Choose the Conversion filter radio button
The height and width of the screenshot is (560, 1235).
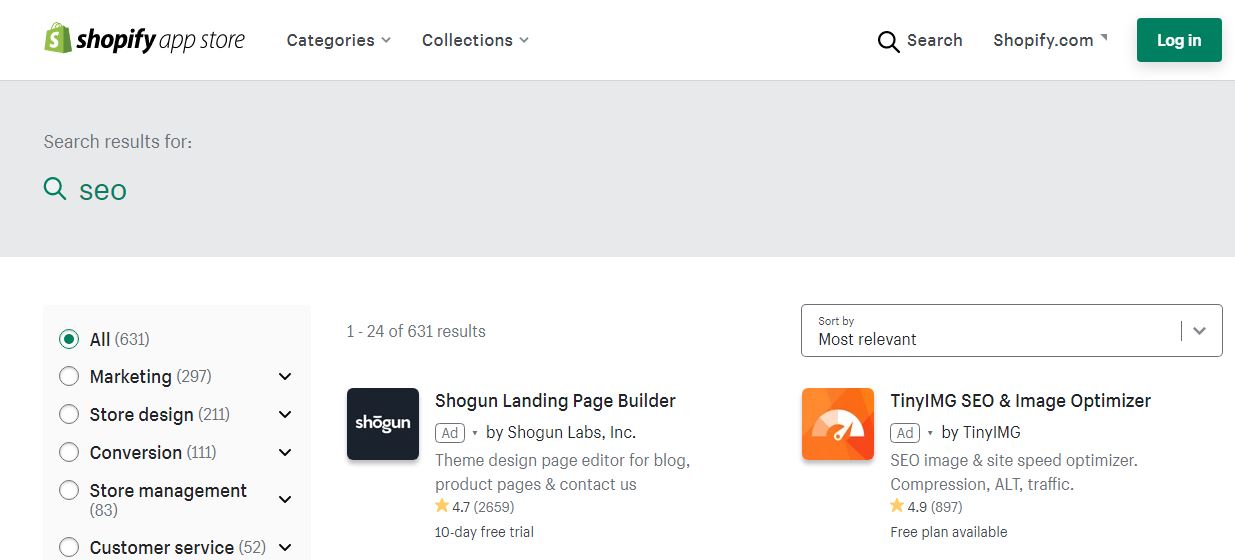(69, 452)
